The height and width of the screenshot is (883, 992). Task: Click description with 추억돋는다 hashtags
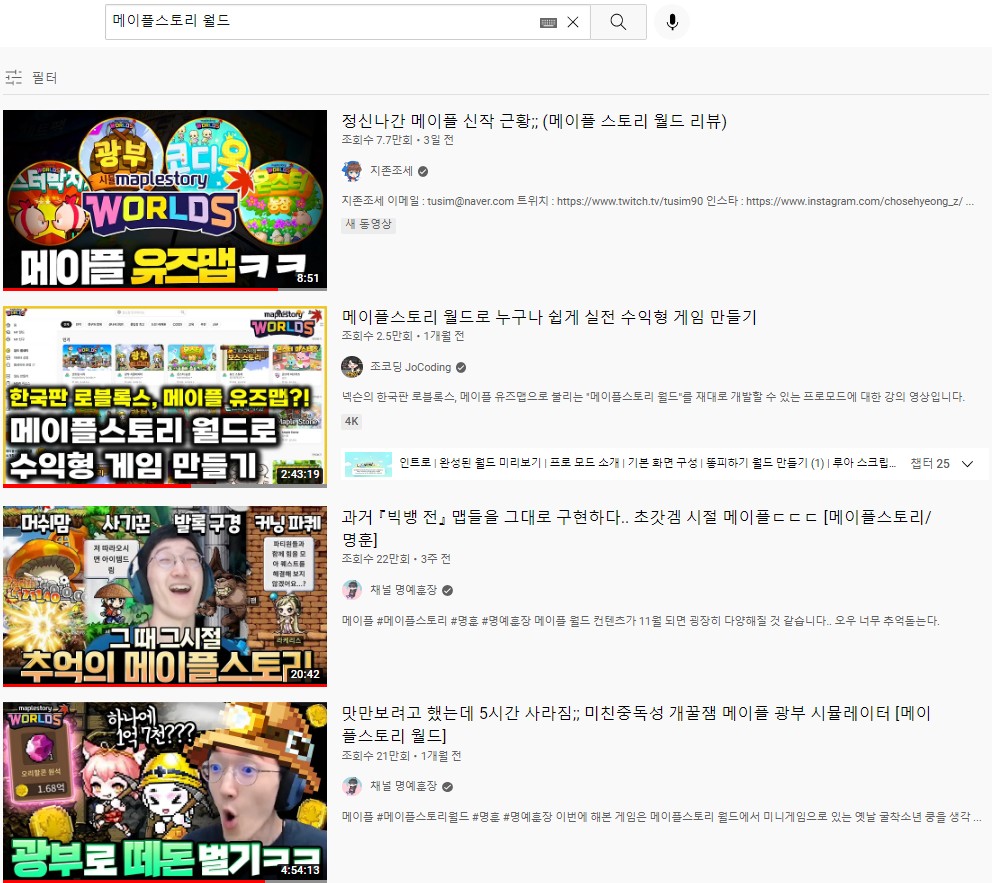[x=641, y=621]
